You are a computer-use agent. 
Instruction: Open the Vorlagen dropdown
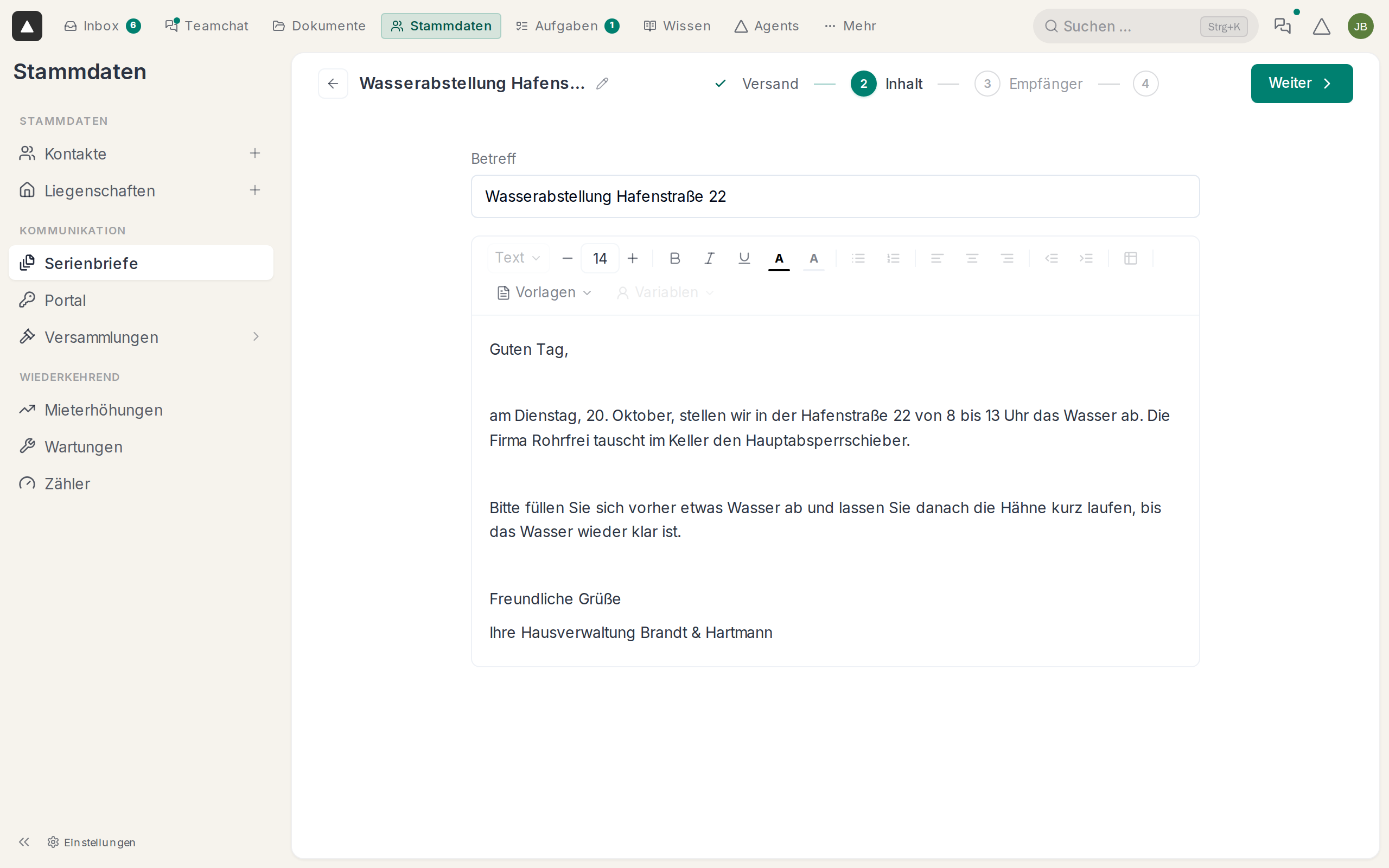click(x=544, y=293)
